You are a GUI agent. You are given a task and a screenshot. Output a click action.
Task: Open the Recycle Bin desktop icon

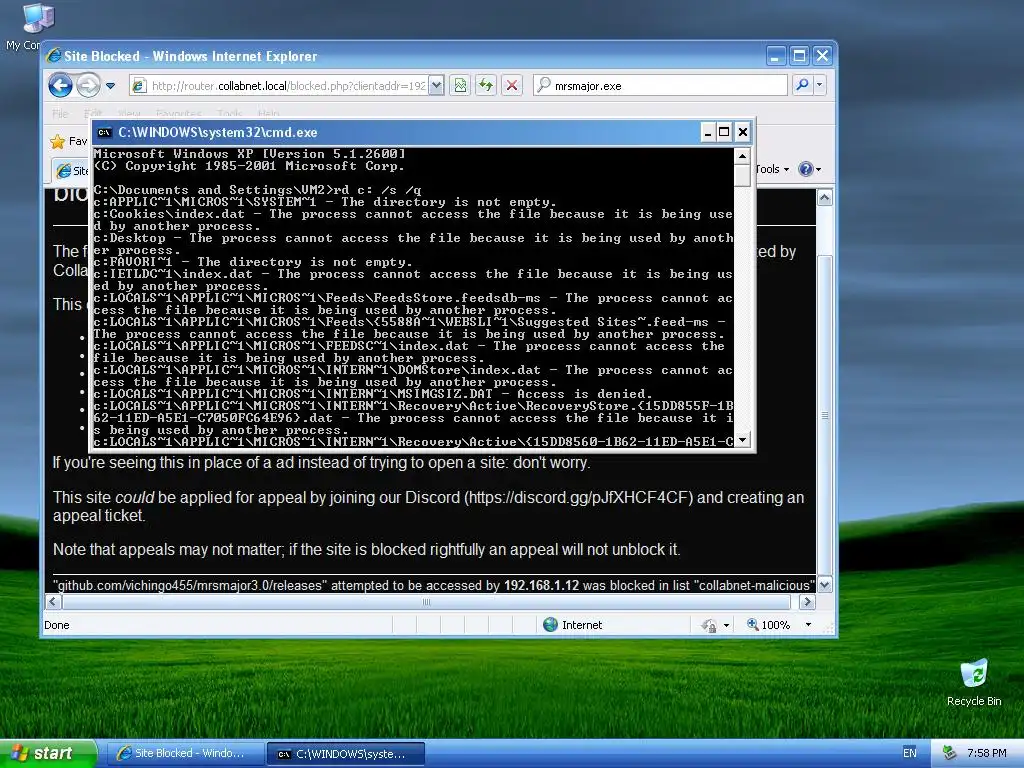(x=974, y=682)
